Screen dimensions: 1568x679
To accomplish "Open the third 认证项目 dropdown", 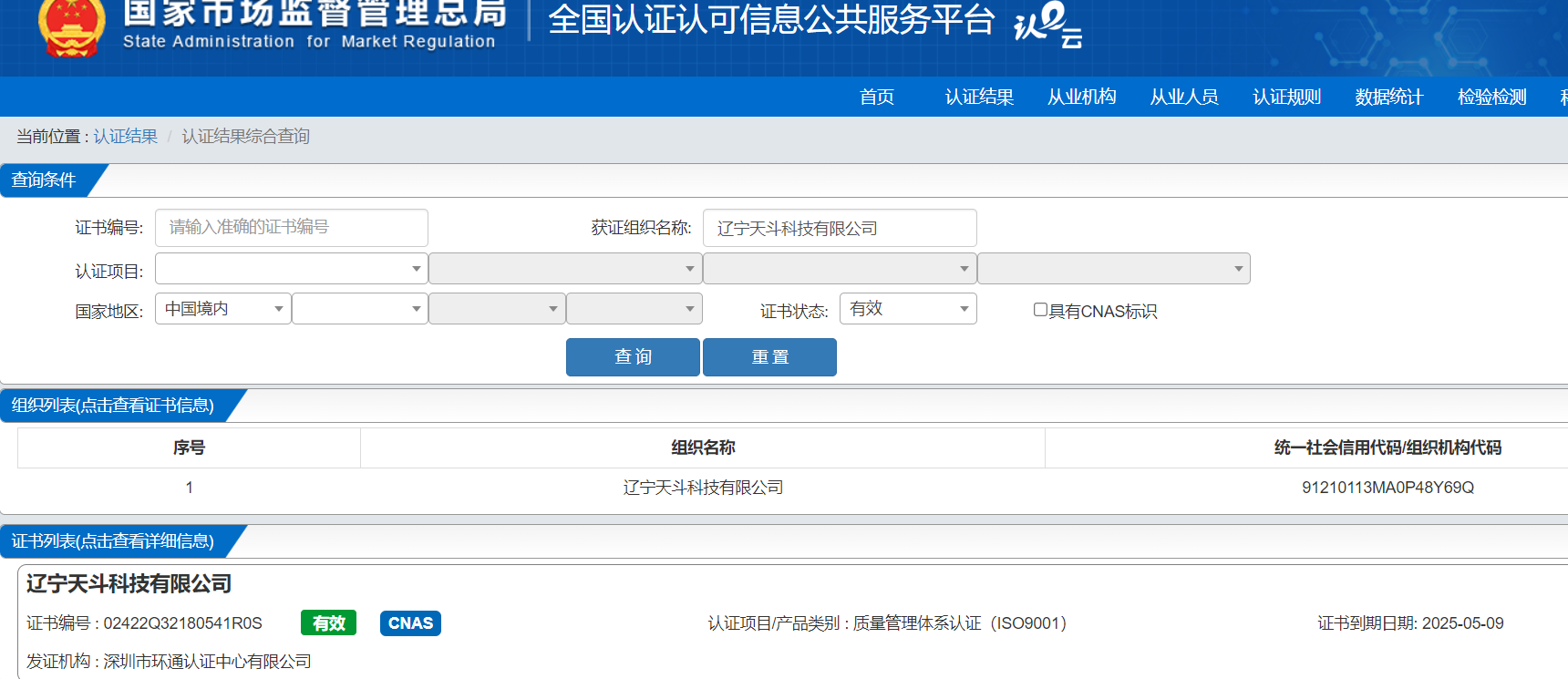I will pos(840,269).
